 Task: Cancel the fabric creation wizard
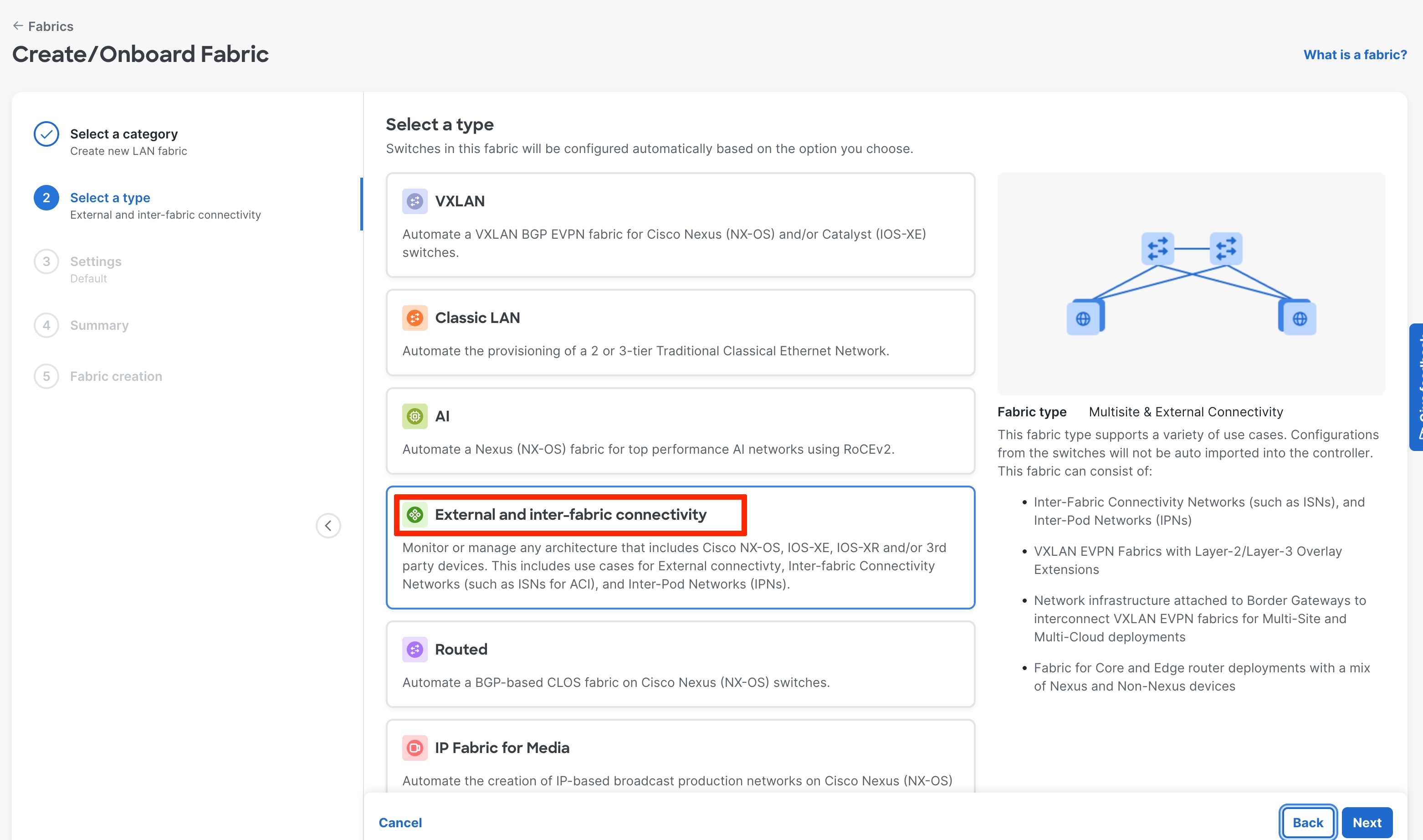pos(399,822)
